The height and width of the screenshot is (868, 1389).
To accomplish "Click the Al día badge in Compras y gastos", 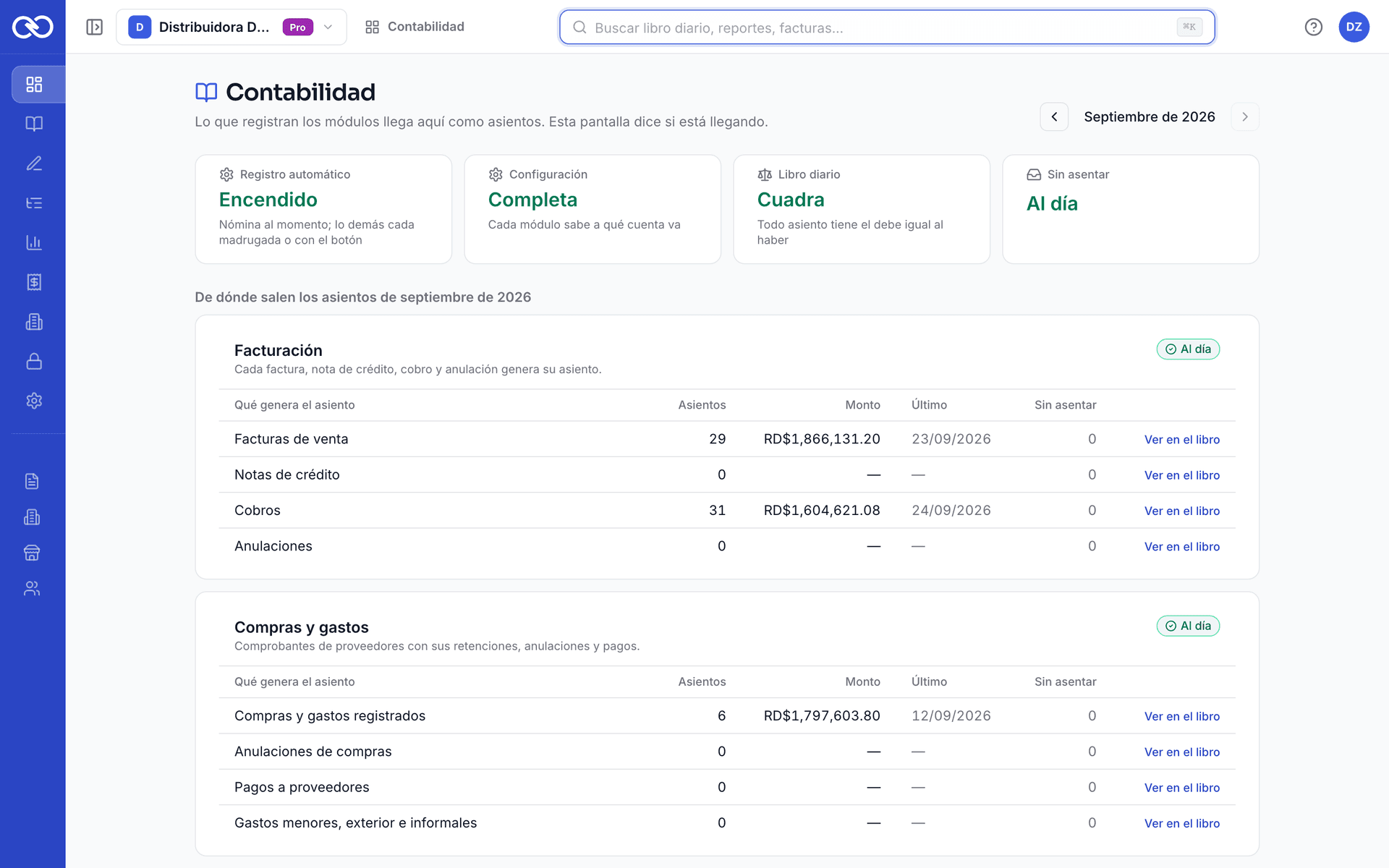I will coord(1188,626).
